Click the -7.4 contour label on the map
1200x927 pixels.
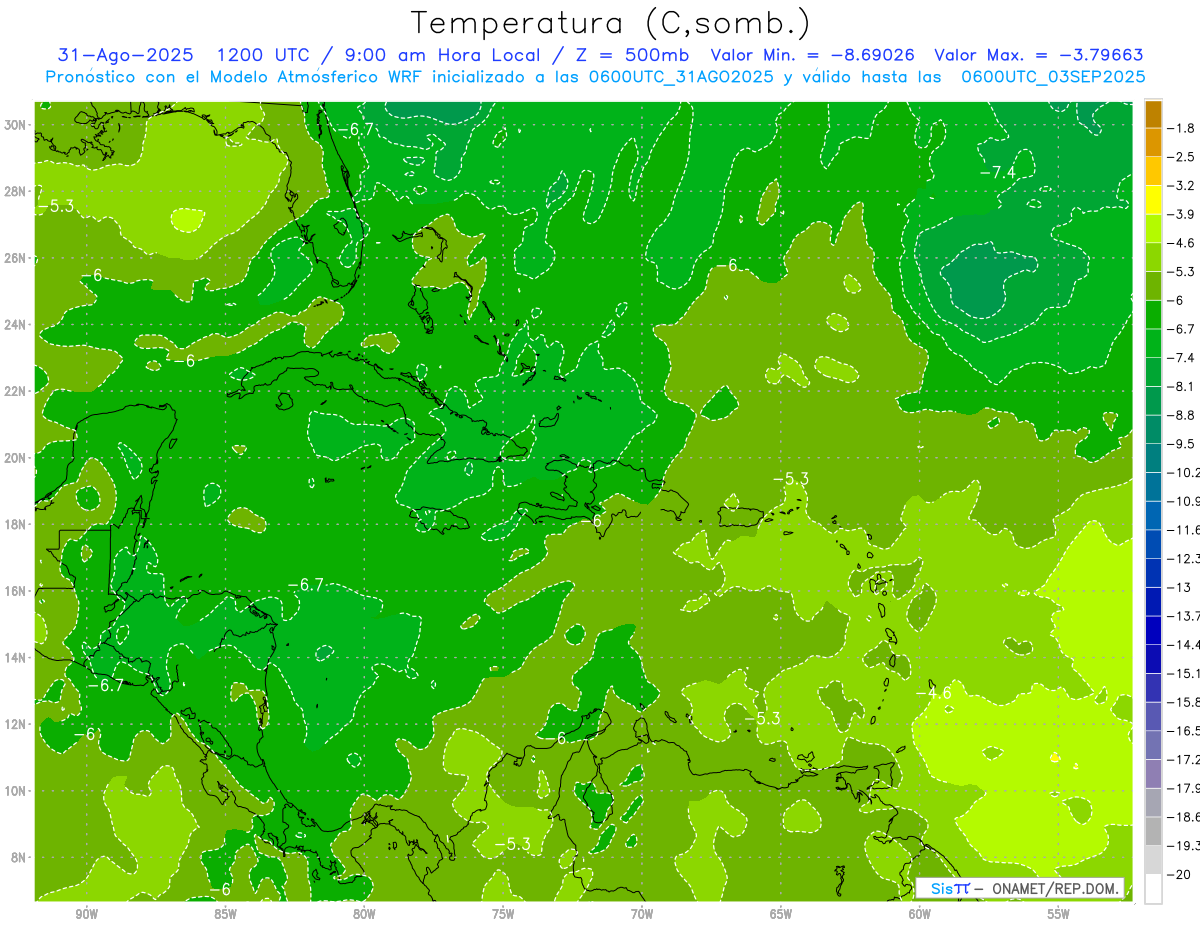point(997,173)
